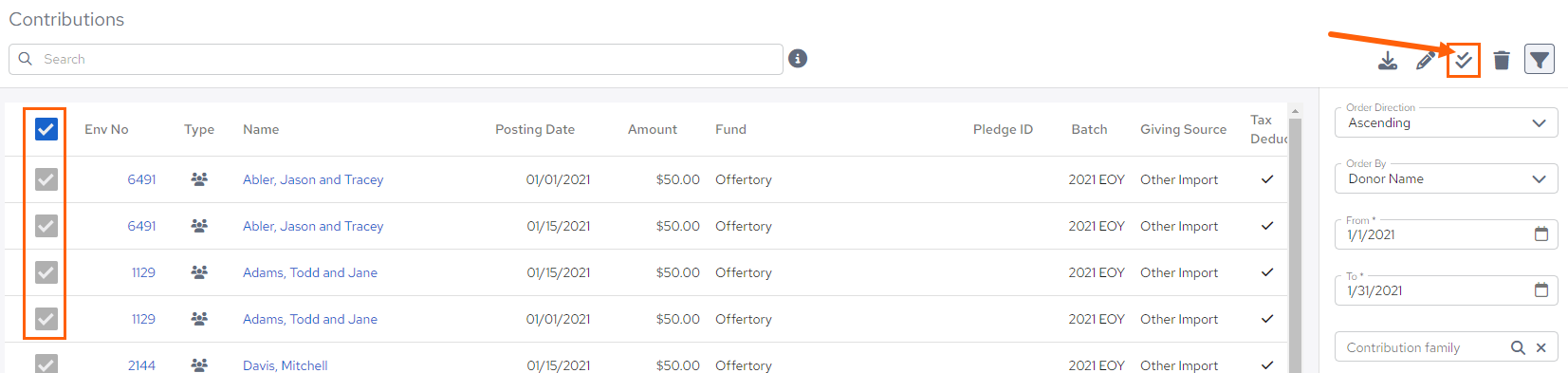Viewport: 1568px width, 373px height.
Task: Click the edit pencil icon
Action: coord(1425,61)
